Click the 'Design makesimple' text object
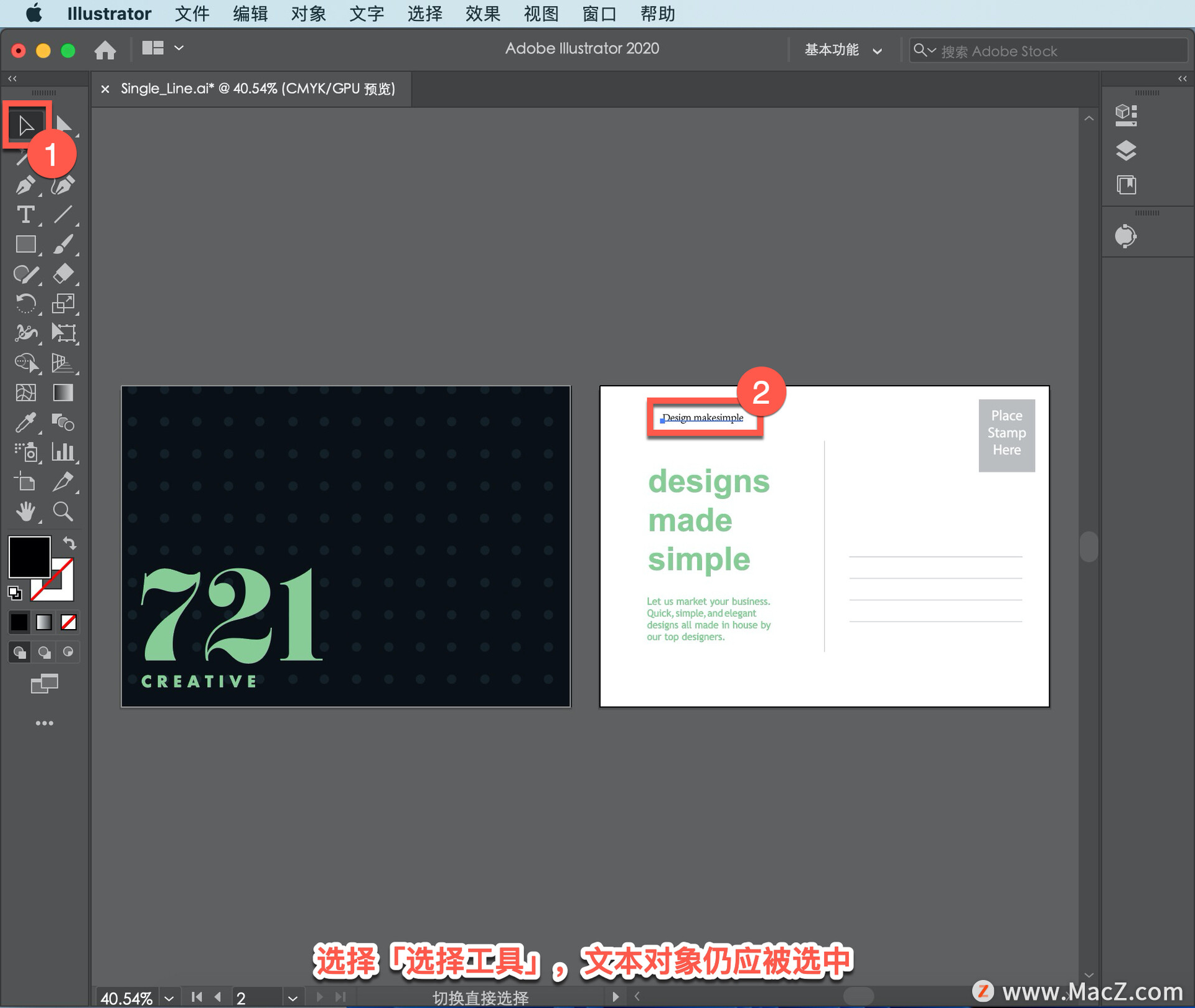Screen dimensions: 1195x1008 (701, 416)
